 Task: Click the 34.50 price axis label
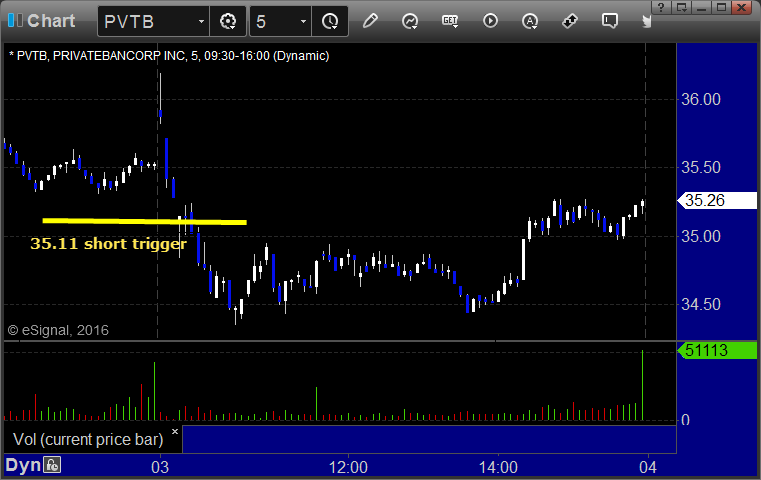(x=701, y=304)
